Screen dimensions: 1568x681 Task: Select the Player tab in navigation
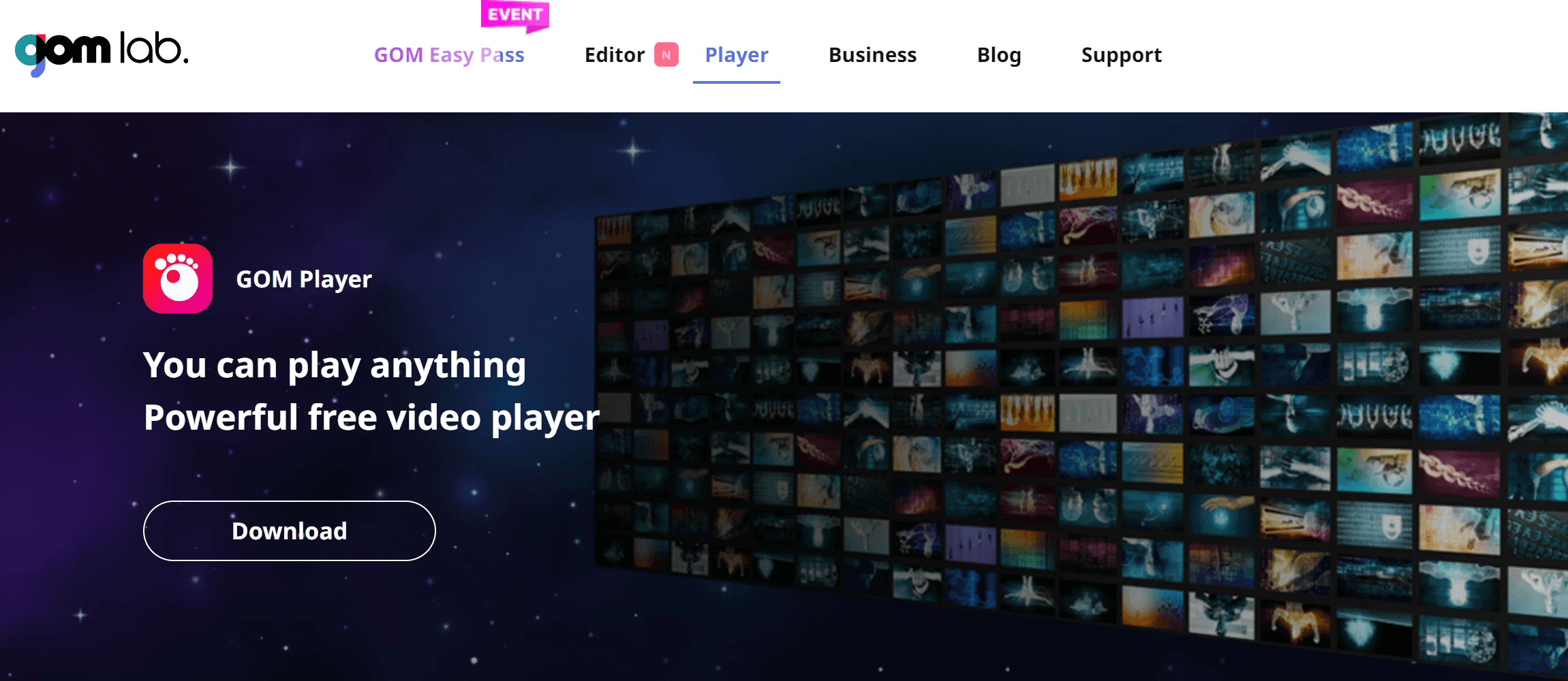click(737, 55)
